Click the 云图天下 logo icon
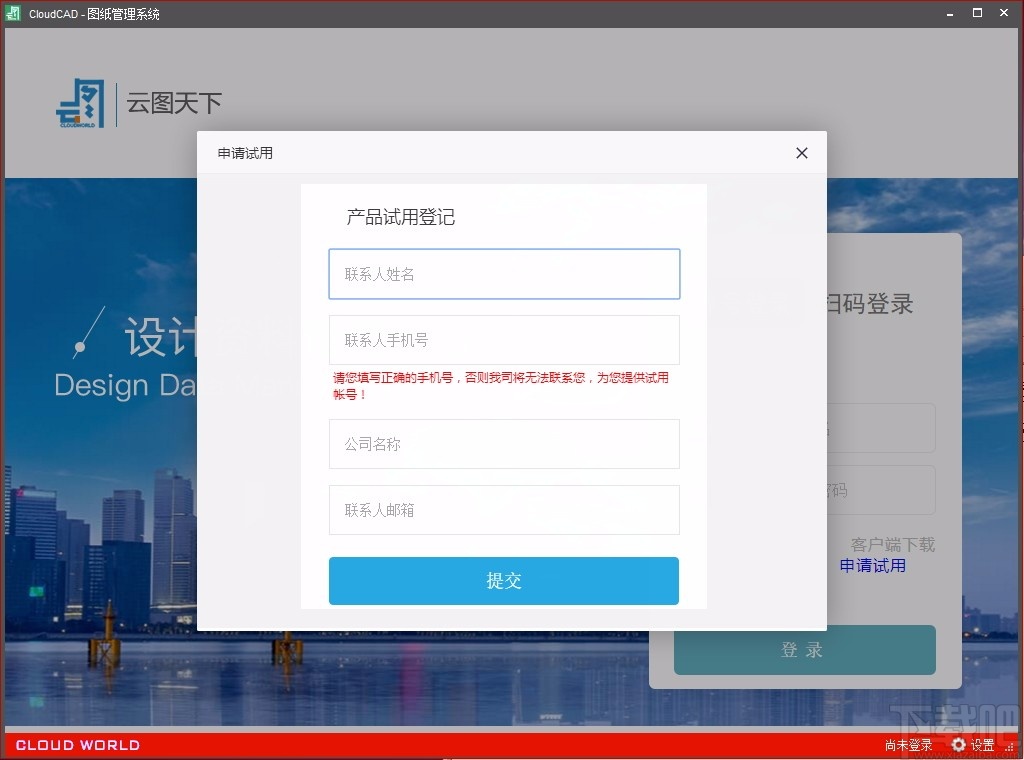 82,103
